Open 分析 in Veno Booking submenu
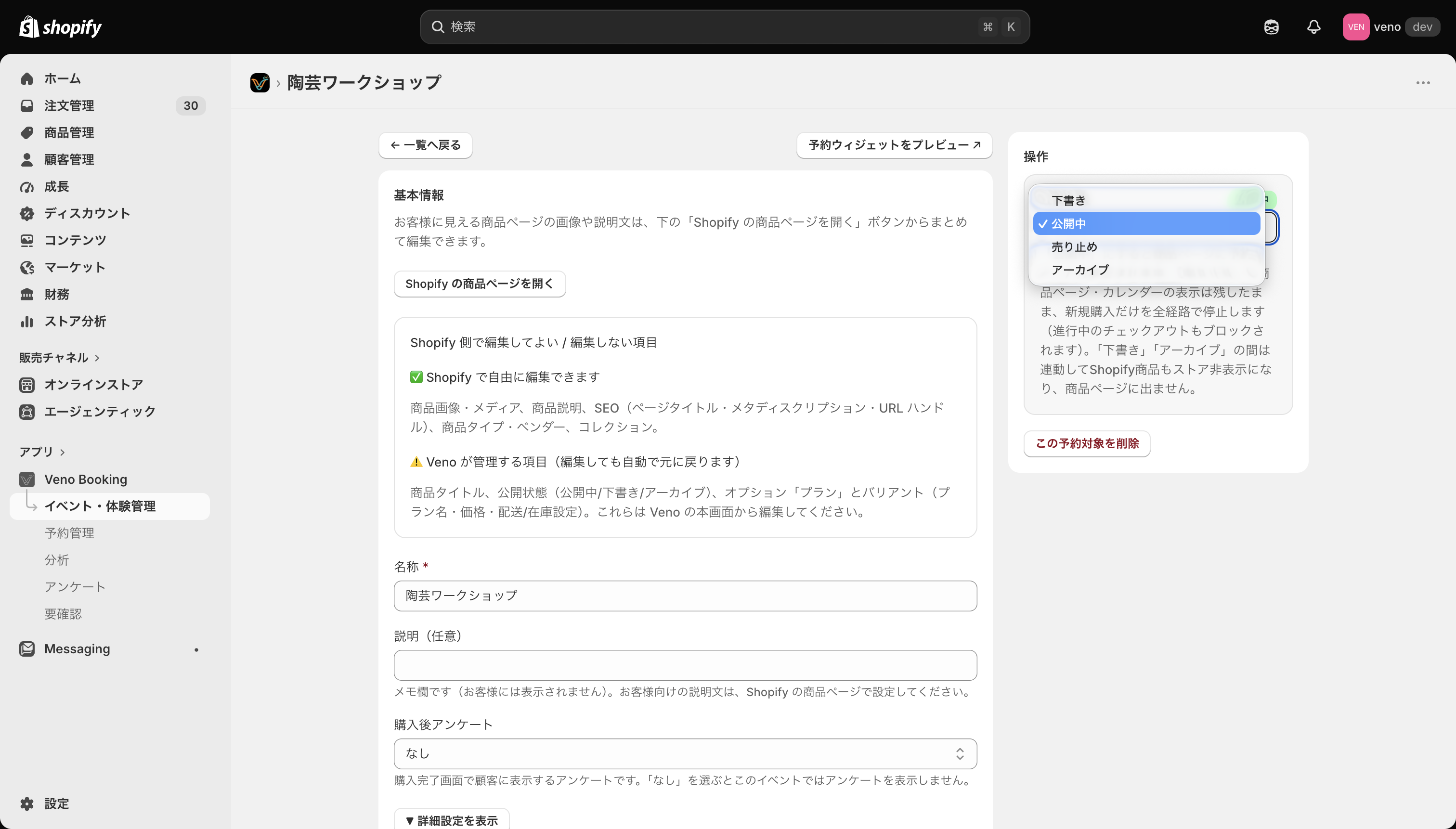 click(x=57, y=560)
